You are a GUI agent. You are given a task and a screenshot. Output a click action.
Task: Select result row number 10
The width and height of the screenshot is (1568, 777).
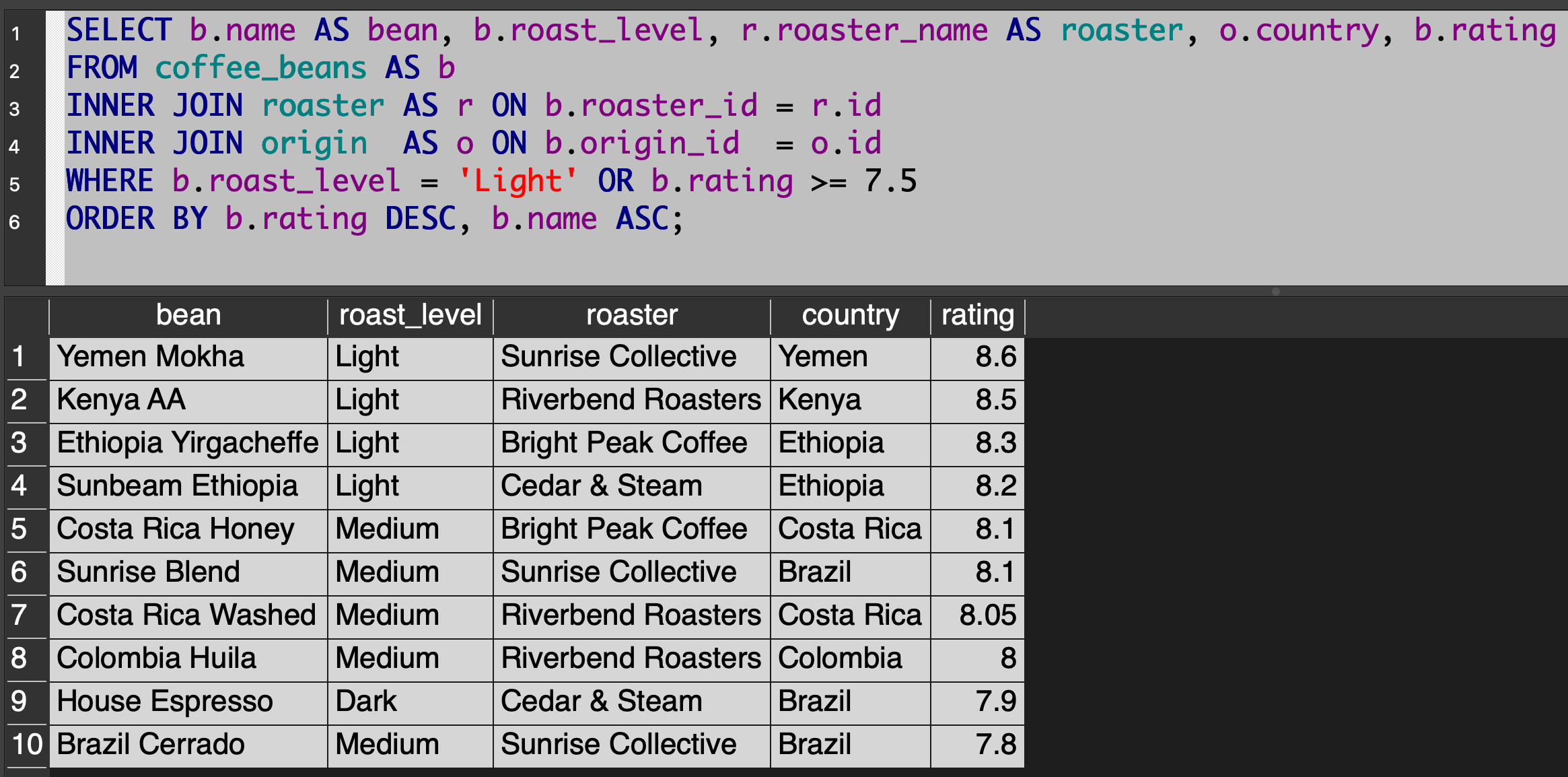(x=27, y=745)
